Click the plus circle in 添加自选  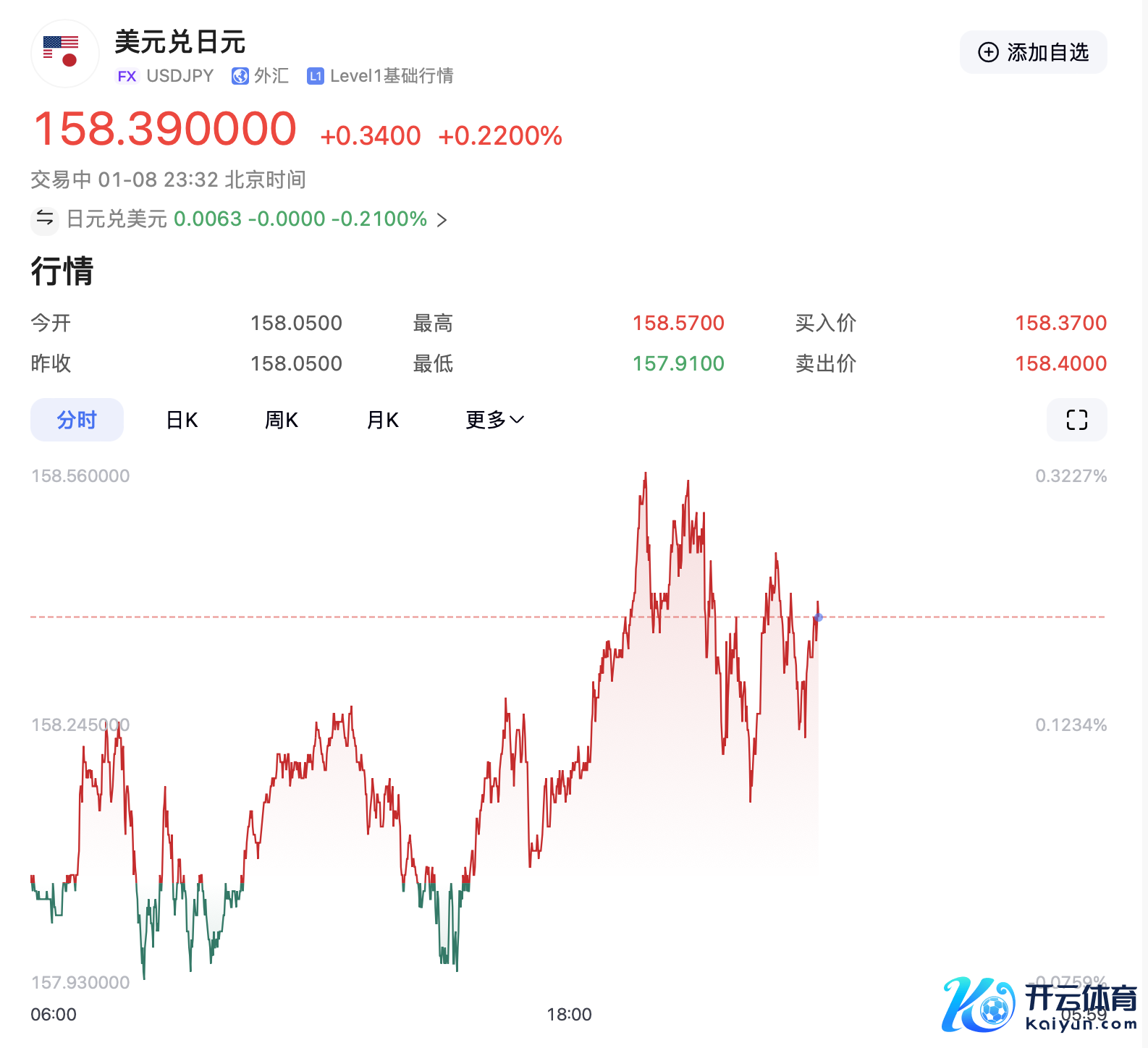988,52
